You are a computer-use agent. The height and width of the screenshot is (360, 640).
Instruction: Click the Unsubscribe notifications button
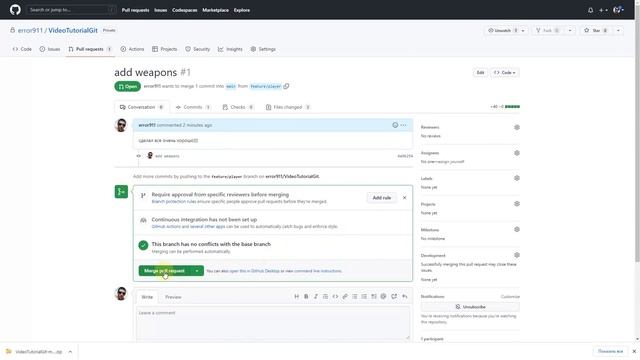470,307
